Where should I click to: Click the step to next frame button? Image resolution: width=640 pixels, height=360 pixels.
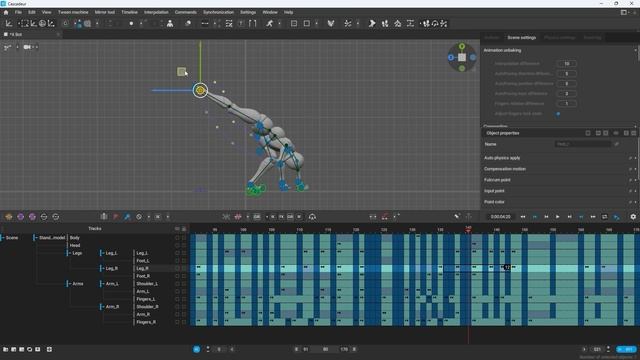tap(569, 217)
